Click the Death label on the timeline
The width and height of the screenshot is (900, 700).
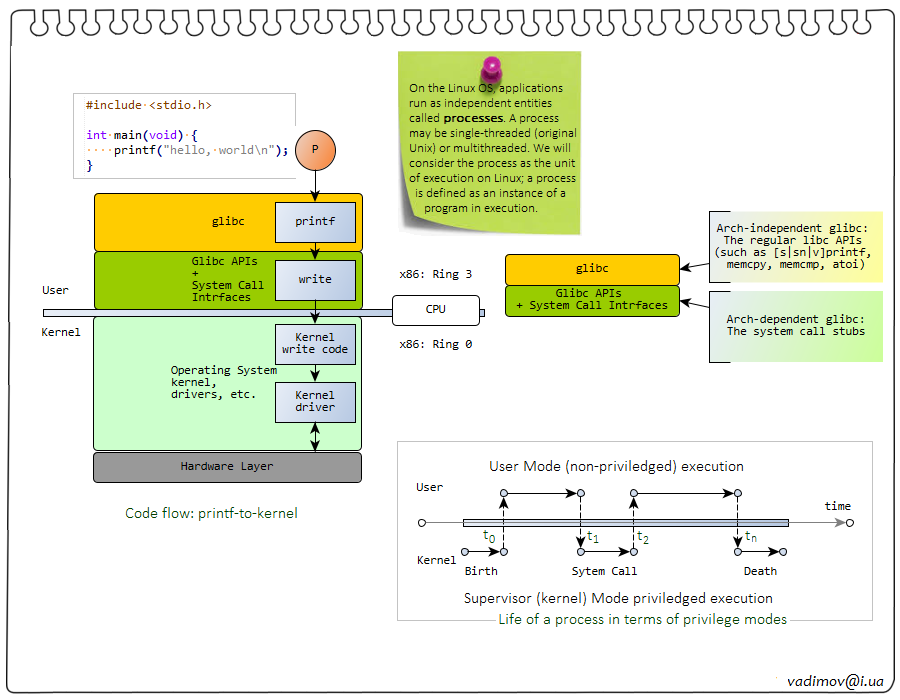coord(760,572)
